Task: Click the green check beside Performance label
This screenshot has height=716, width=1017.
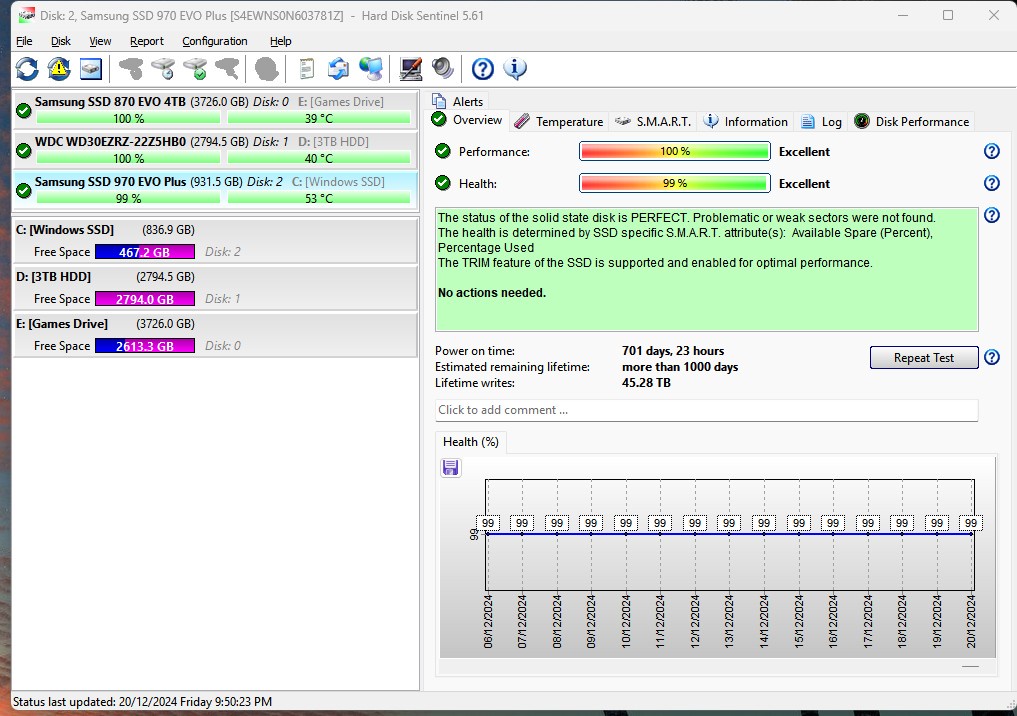Action: pyautogui.click(x=443, y=151)
